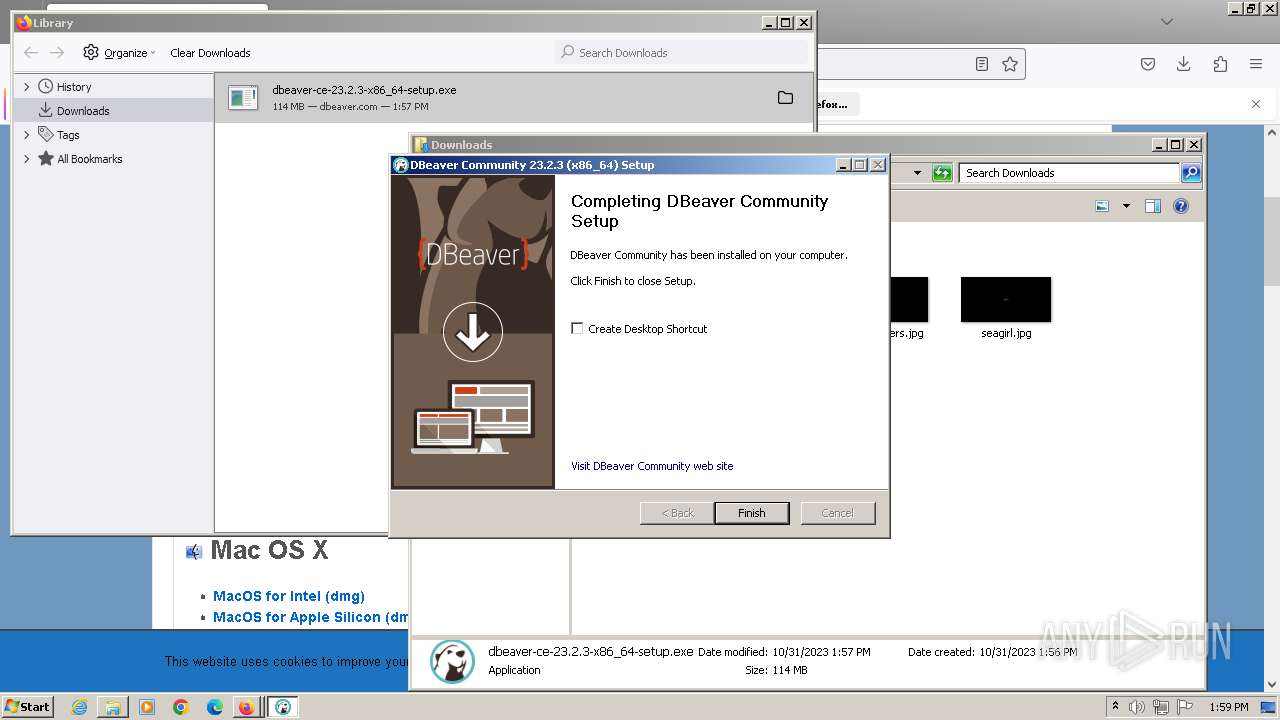1280x720 pixels.
Task: Select the seagirl.jpg thumbnail
Action: [x=1006, y=299]
